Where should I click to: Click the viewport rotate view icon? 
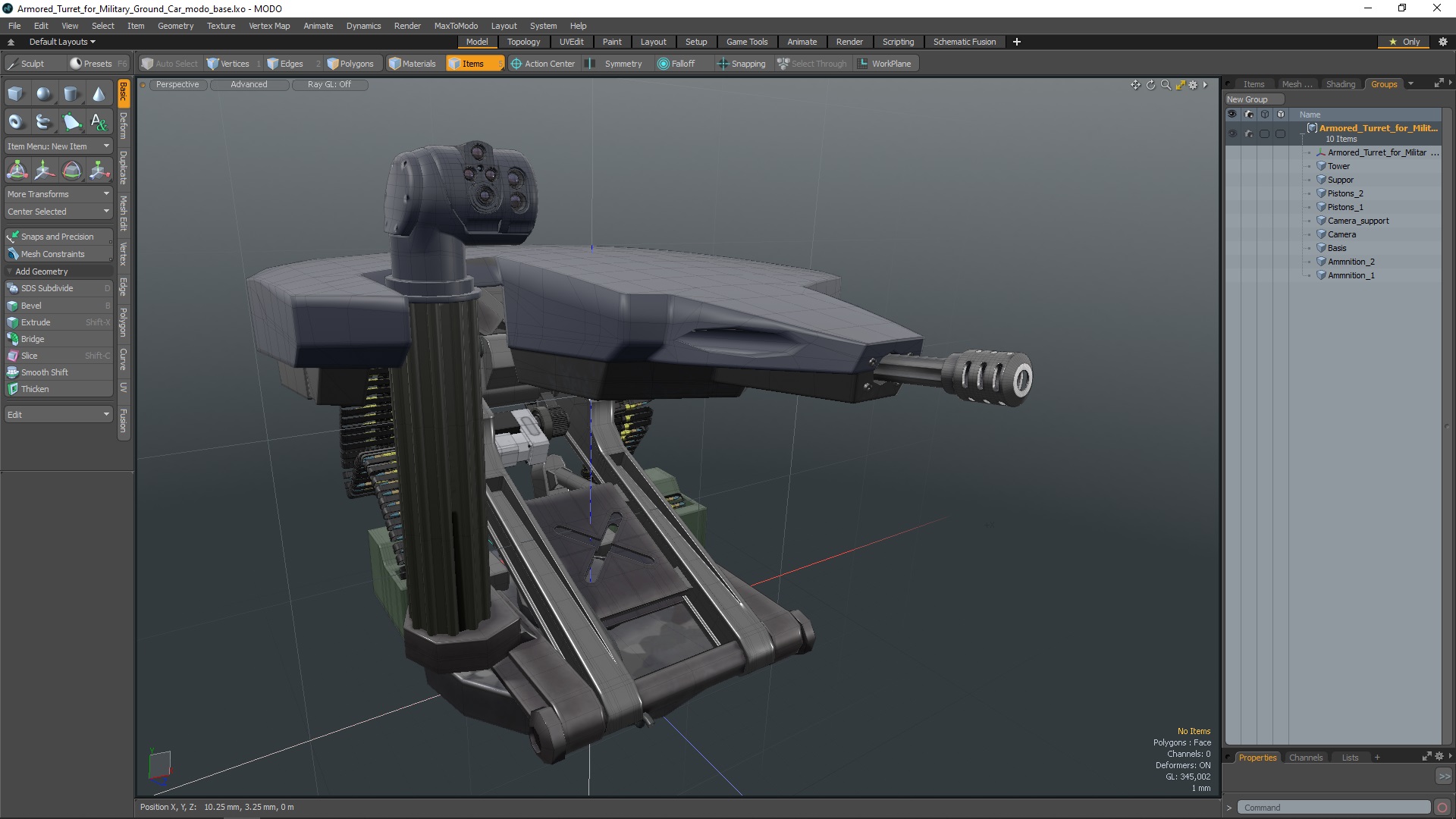(x=1150, y=85)
